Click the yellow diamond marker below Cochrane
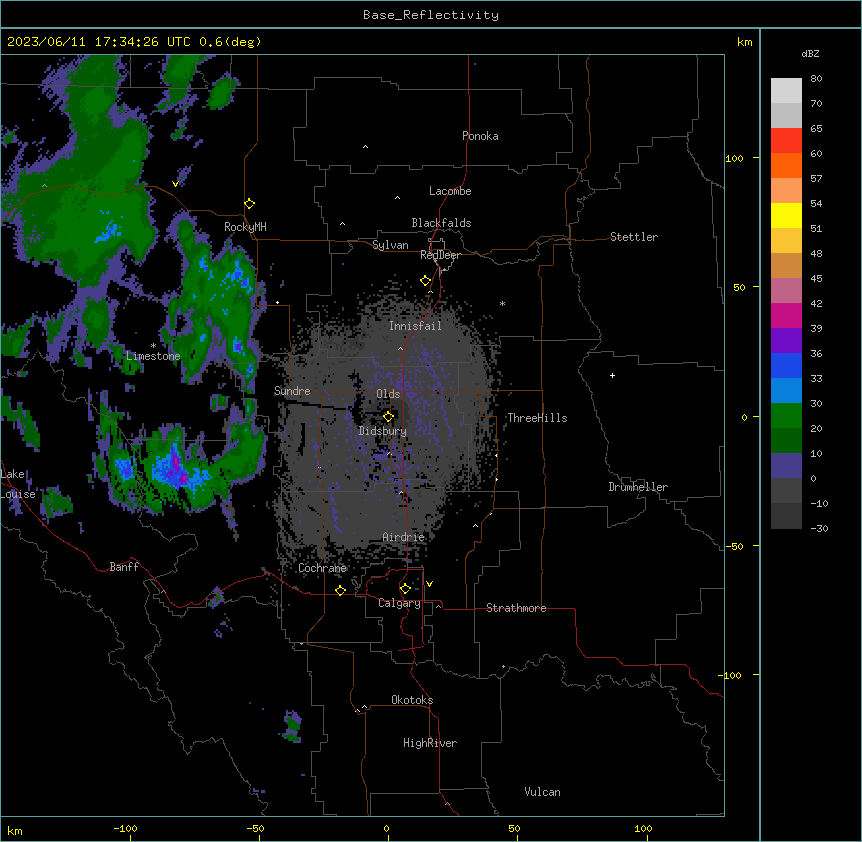Viewport: 862px width, 842px height. tap(340, 590)
